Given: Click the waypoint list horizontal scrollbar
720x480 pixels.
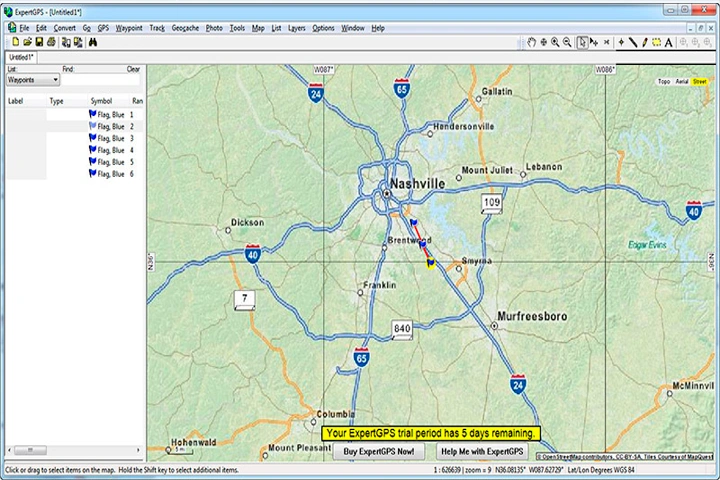Looking at the screenshot, I should pos(73,450).
